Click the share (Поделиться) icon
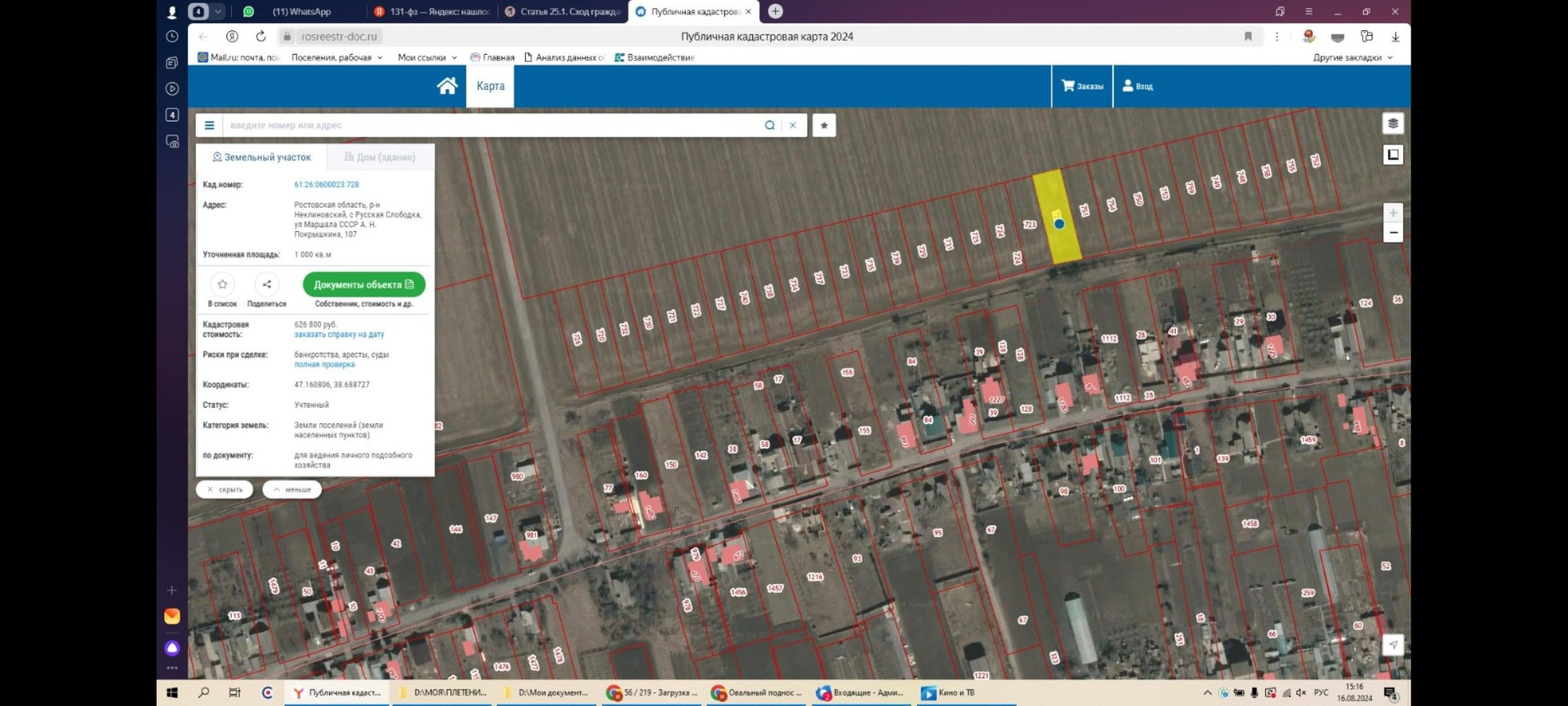Image resolution: width=1568 pixels, height=706 pixels. [266, 284]
